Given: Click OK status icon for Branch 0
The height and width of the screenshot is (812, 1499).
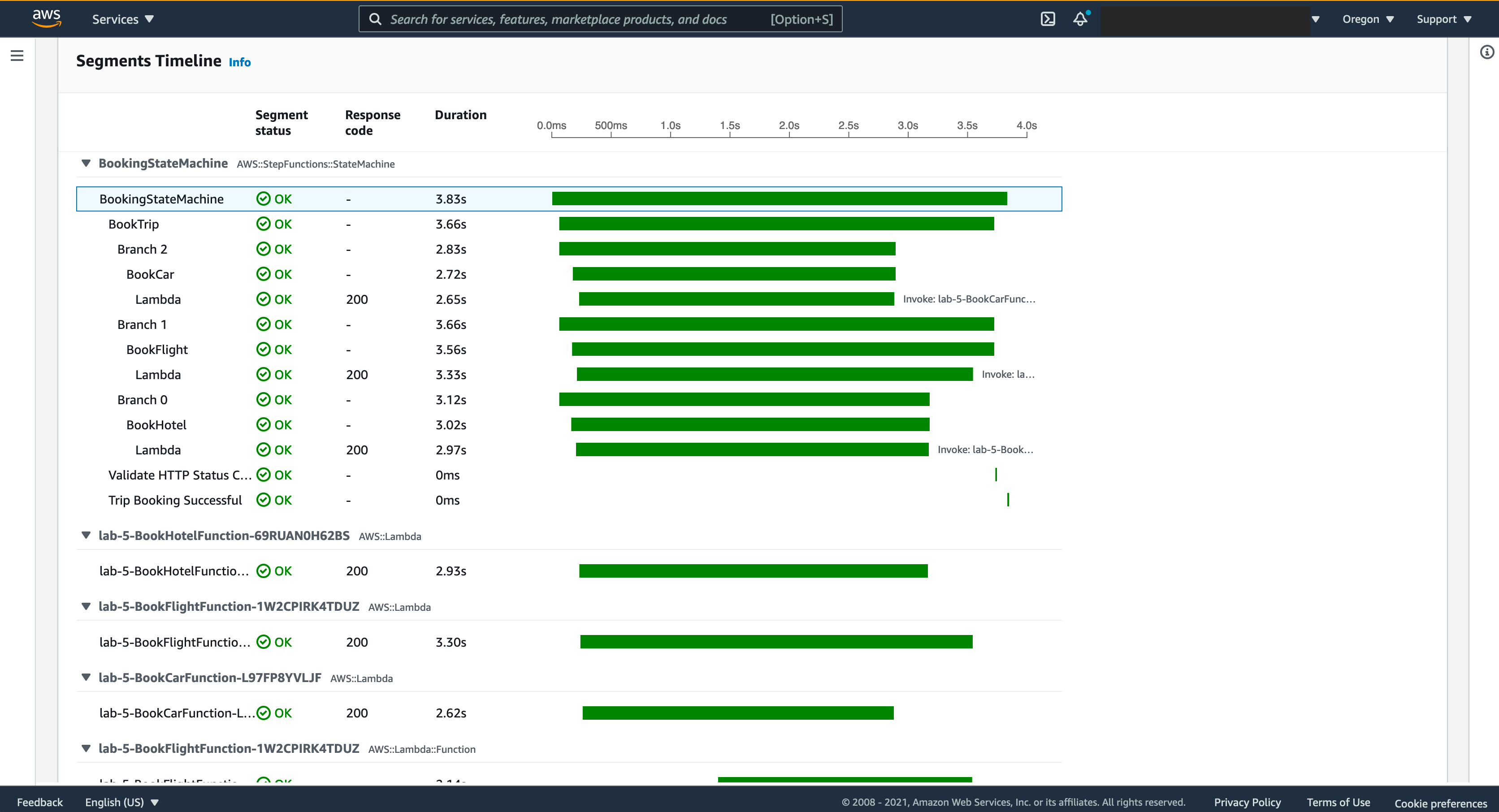Looking at the screenshot, I should (264, 400).
